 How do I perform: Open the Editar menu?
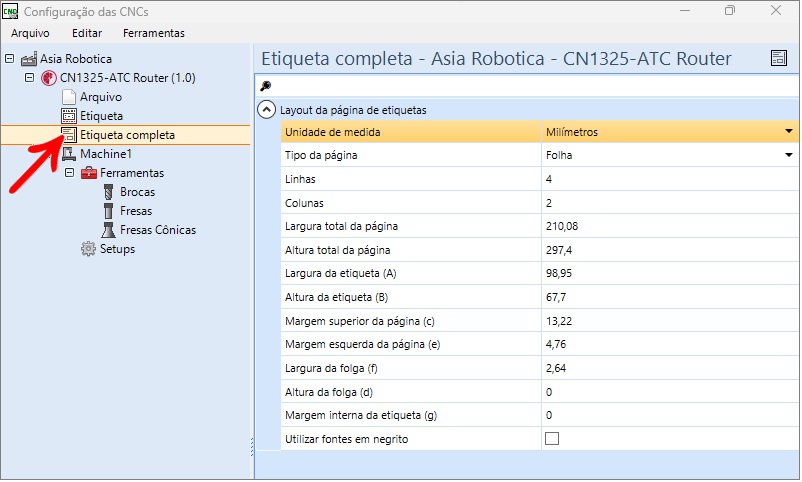point(87,33)
